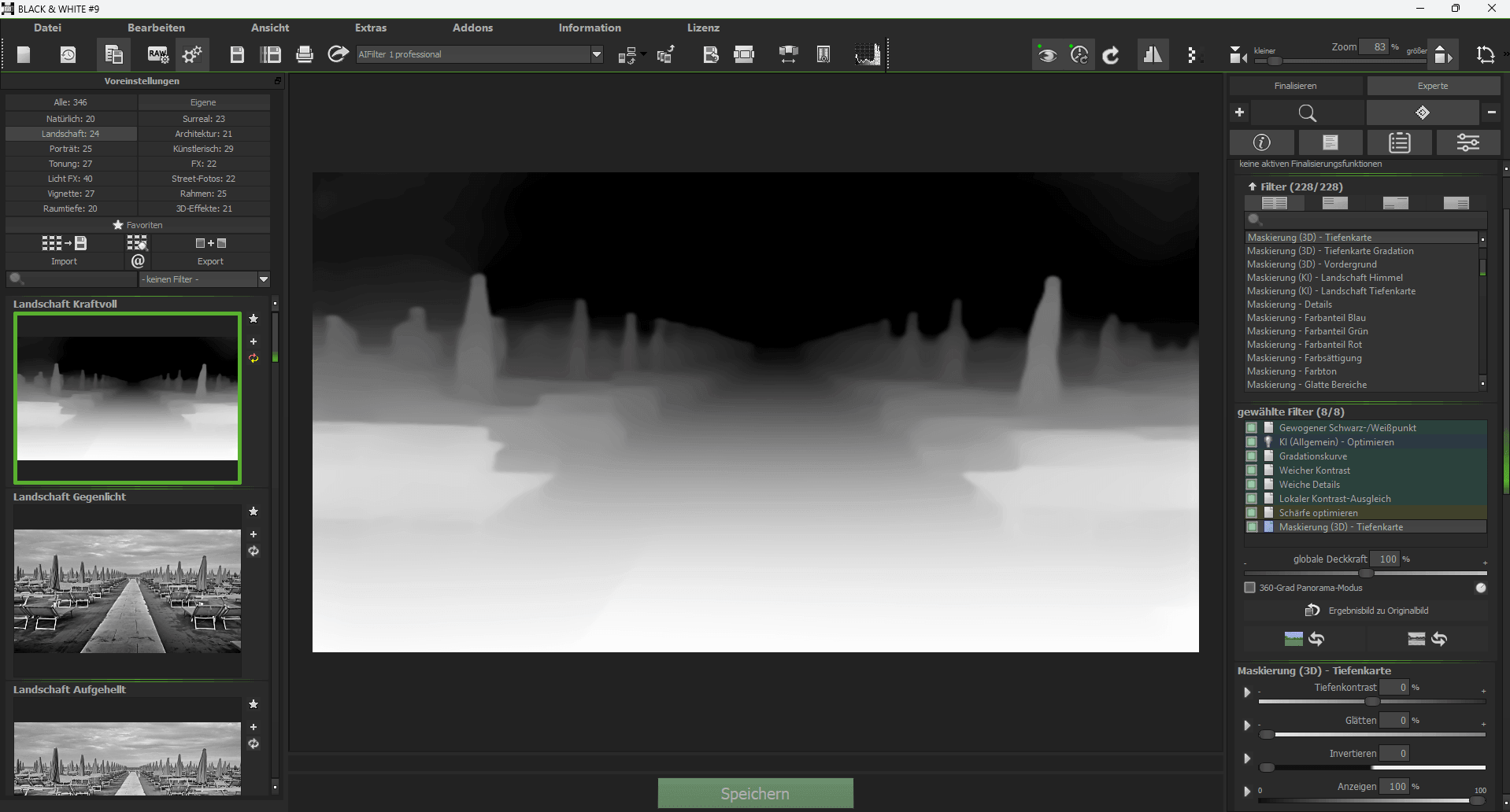Favorite the Landschaft Kraftvoll preset star
This screenshot has width=1510, height=812.
pos(254,319)
